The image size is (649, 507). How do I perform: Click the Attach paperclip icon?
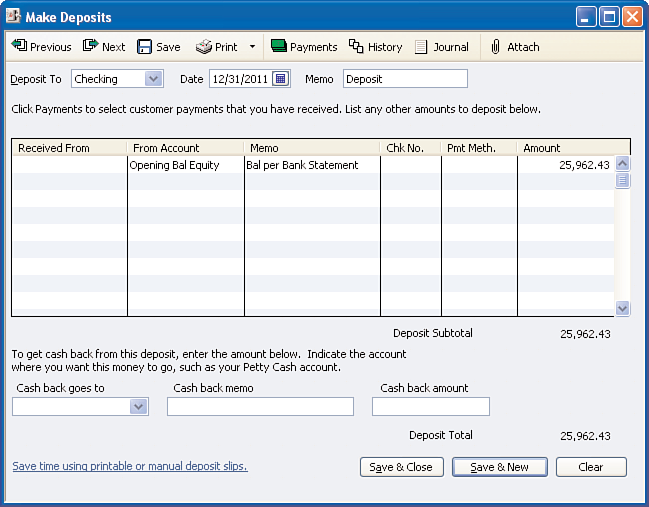495,47
